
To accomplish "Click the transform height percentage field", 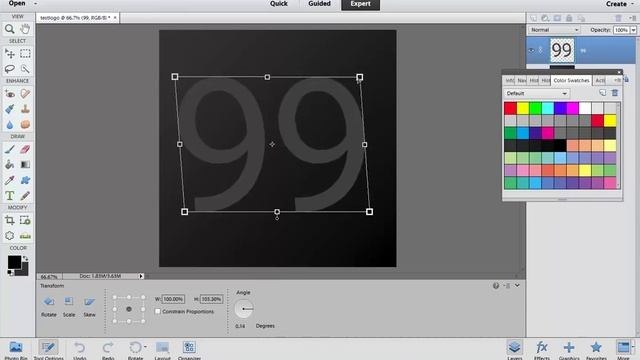I will click(212, 299).
